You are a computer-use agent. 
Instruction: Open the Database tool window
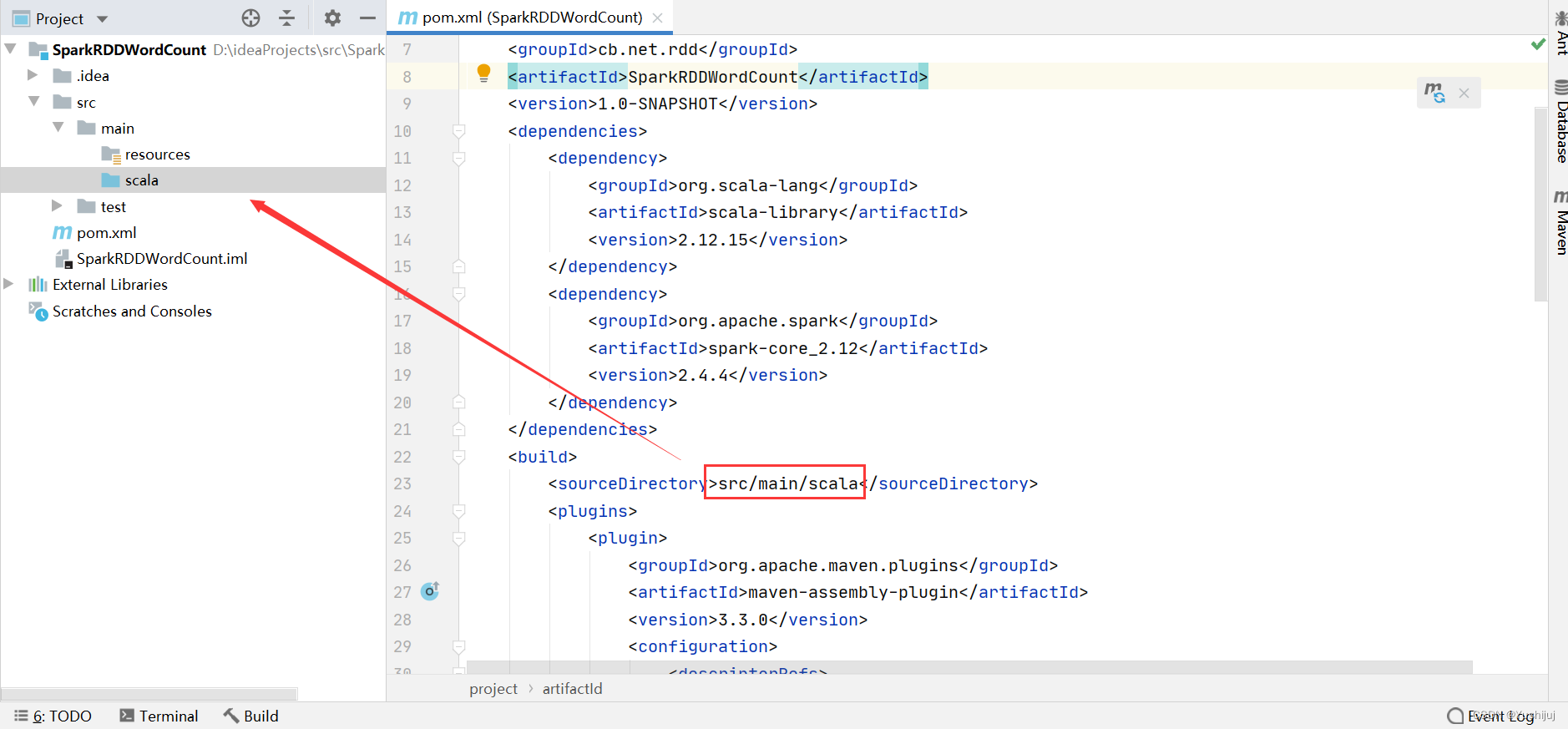point(1560,121)
